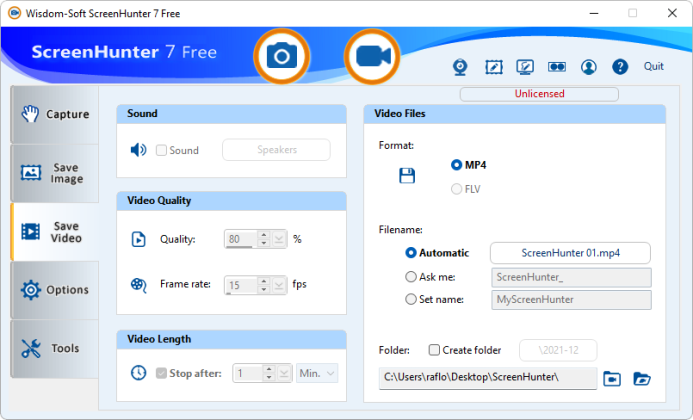This screenshot has height=420, width=693.
Task: Click the Quality value field showing 80
Action: click(241, 239)
